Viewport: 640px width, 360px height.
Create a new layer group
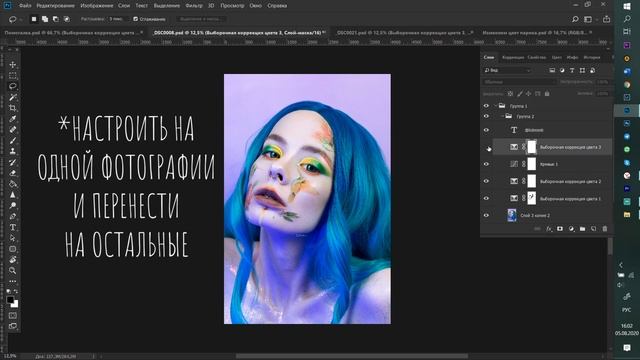582,229
